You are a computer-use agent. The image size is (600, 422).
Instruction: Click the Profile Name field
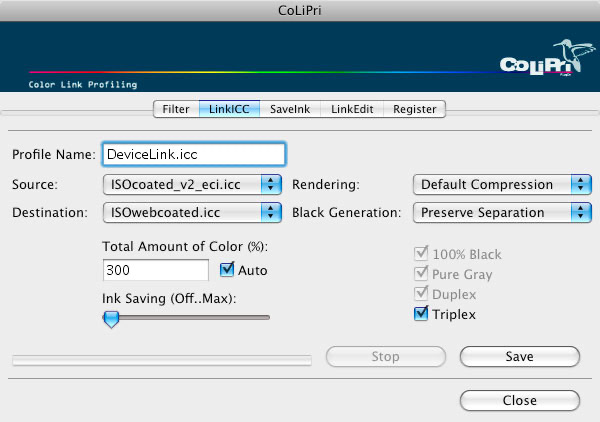194,154
